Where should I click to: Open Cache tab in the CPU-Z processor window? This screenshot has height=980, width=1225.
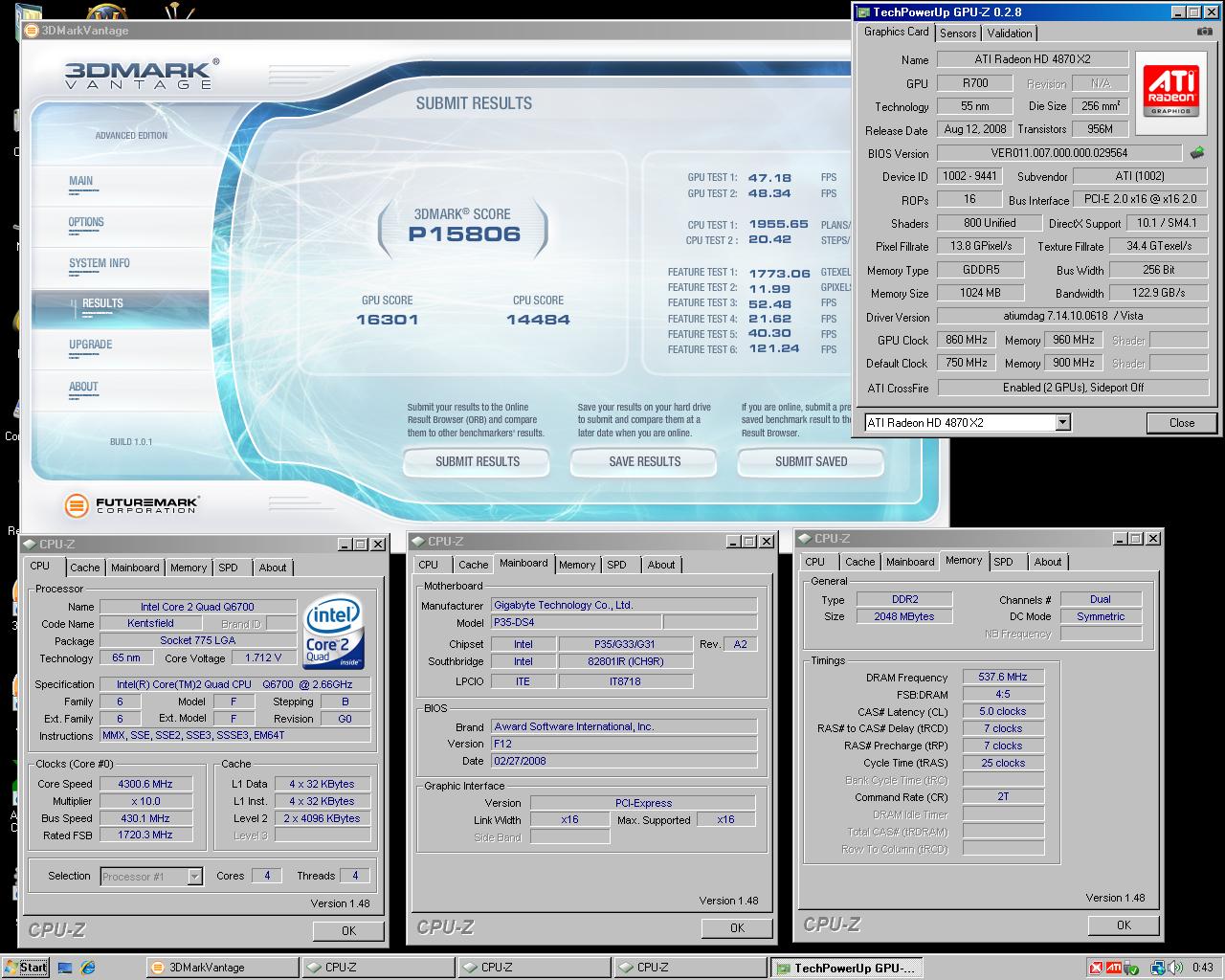point(84,568)
